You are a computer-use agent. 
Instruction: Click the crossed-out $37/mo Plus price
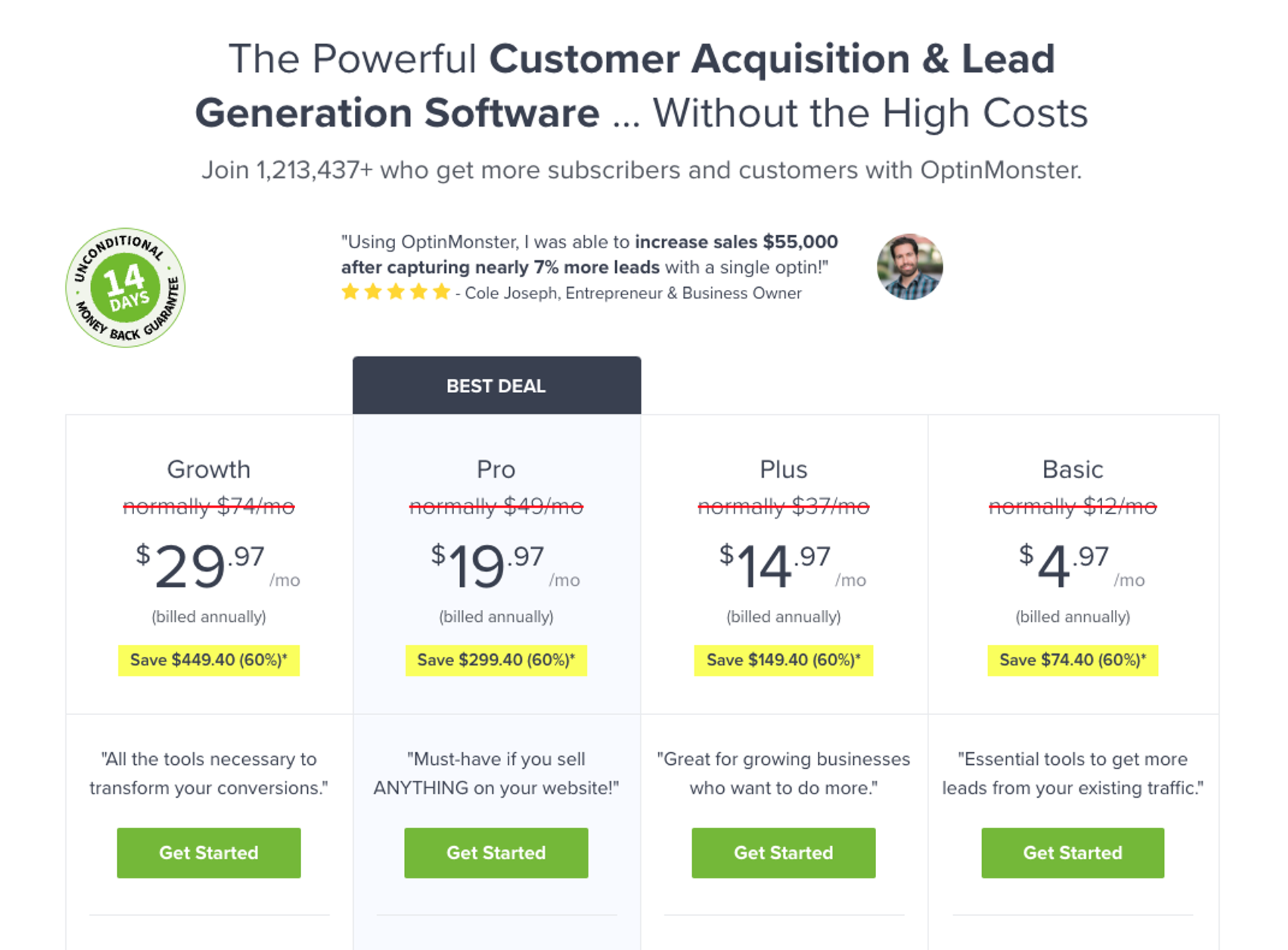pos(784,507)
